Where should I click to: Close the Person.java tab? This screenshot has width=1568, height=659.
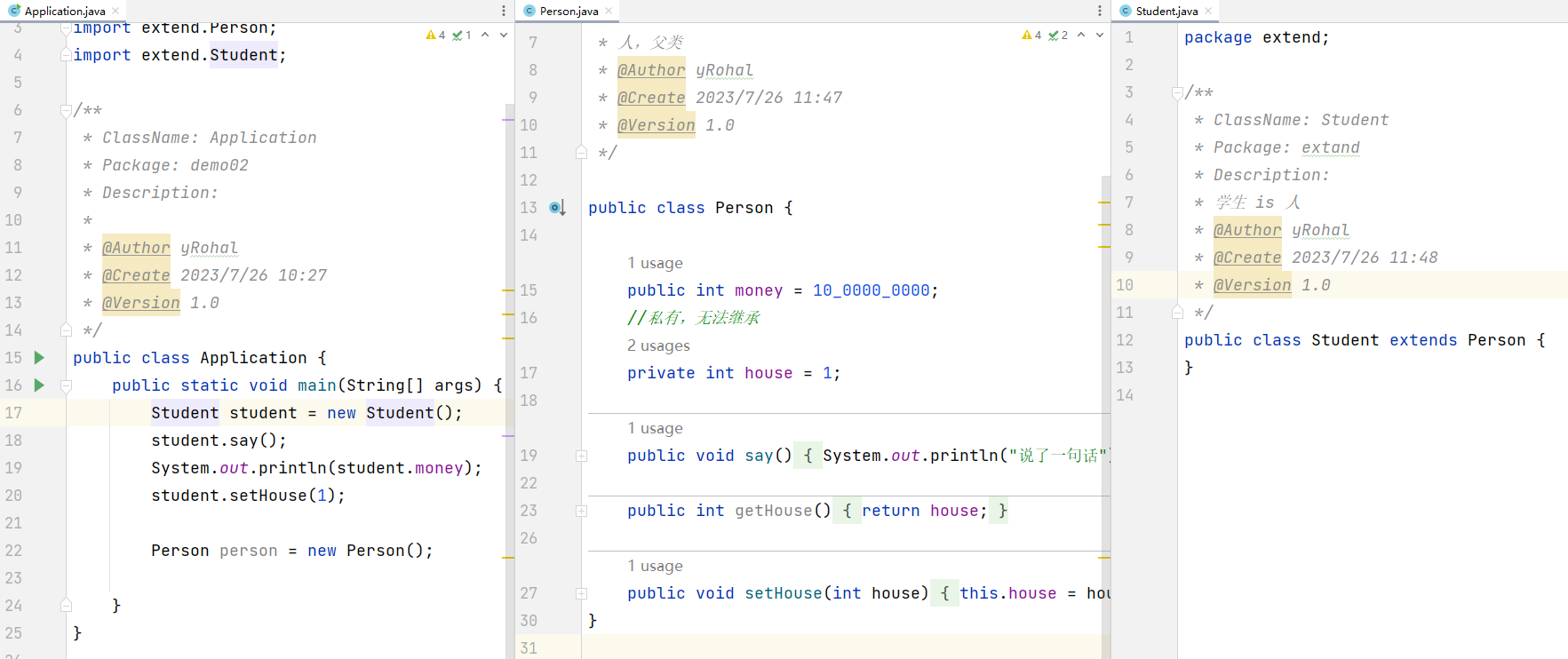(x=609, y=11)
